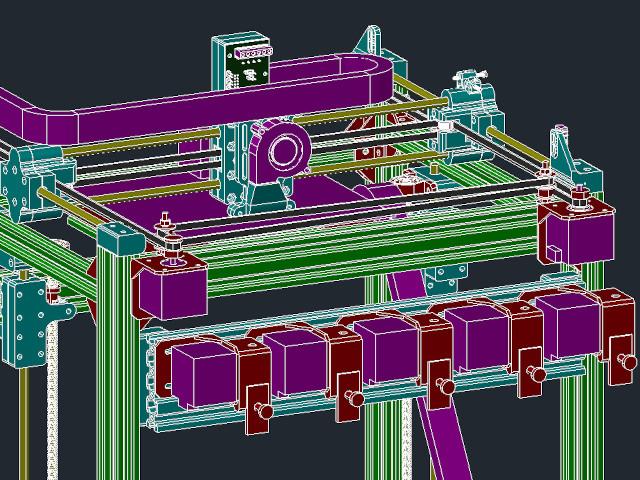This screenshot has height=480, width=640.
Task: Select the green circuit board at the top
Action: pos(248,67)
